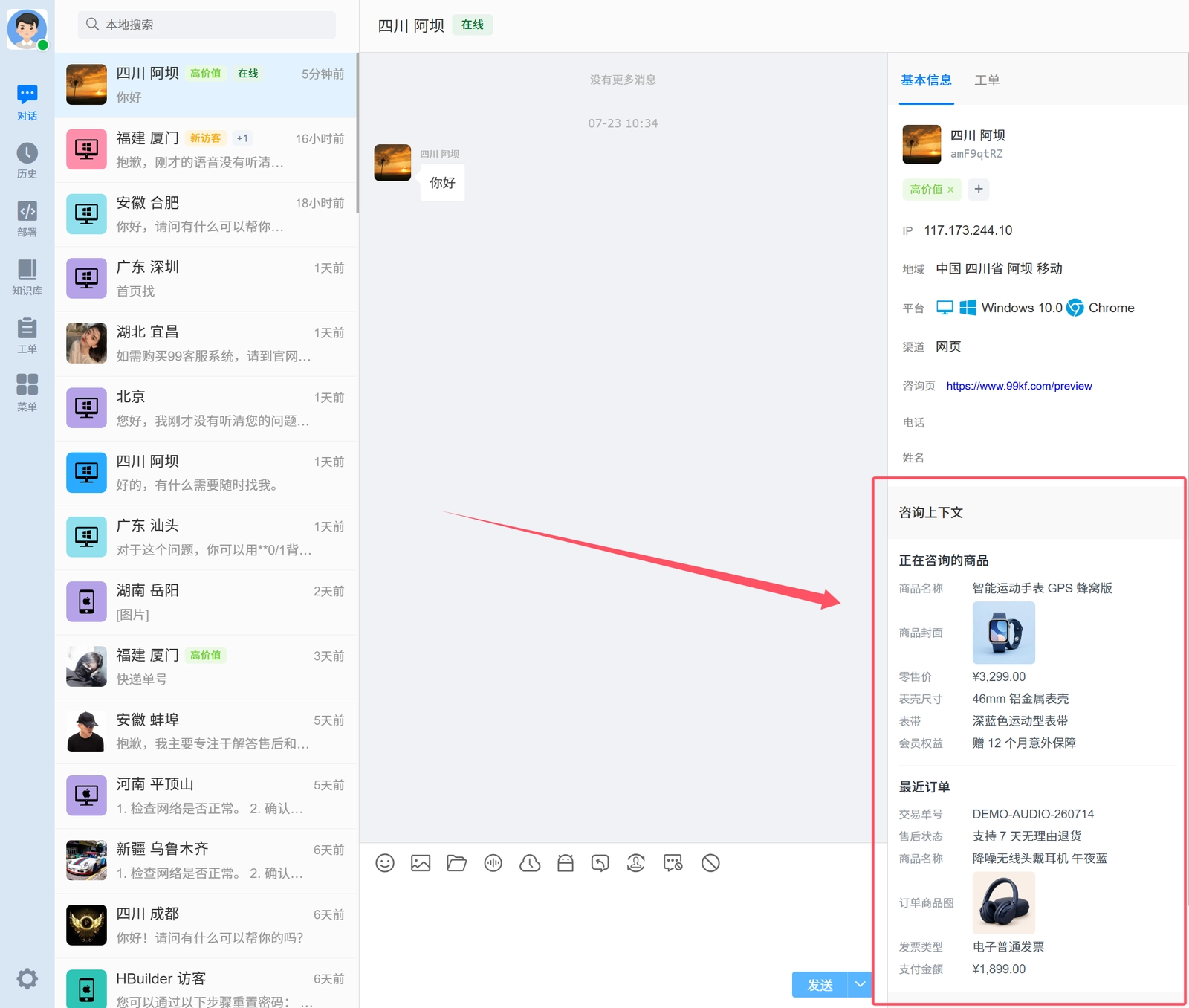Focus the 本地搜索 search field
Viewport: 1189px width, 1008px height.
207,25
